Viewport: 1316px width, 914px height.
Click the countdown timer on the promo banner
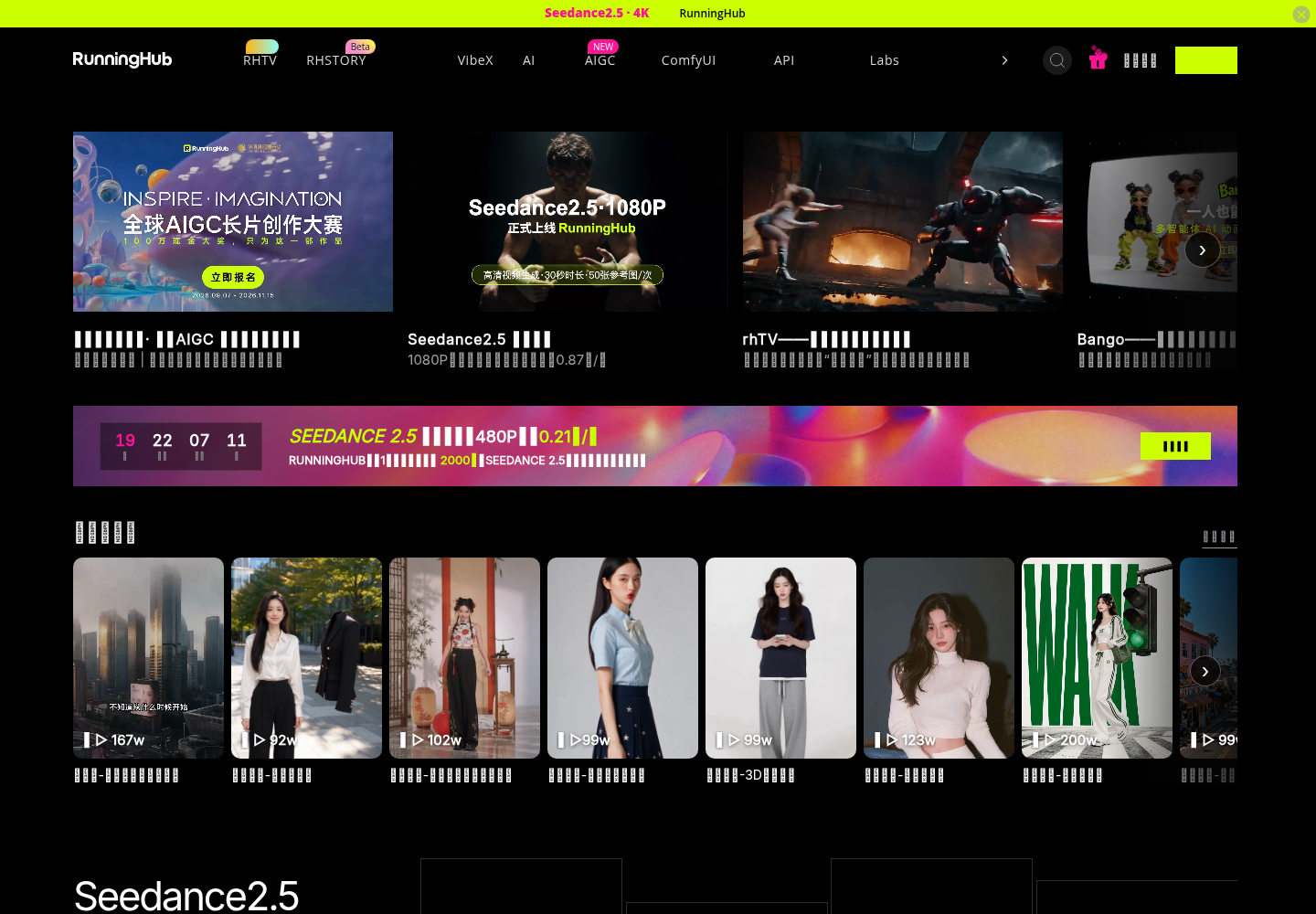pos(181,446)
